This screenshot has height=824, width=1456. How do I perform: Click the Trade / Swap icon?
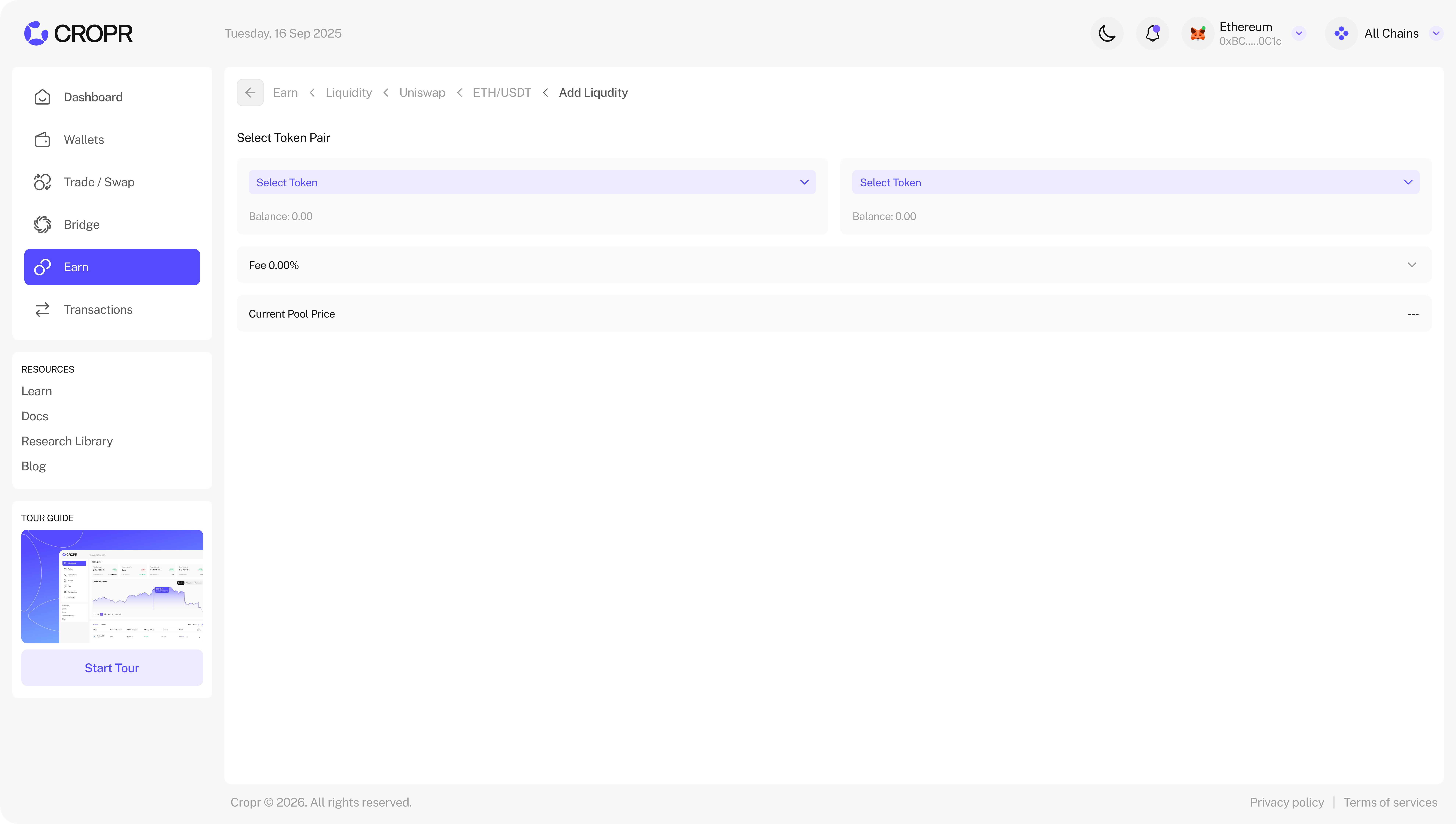(x=42, y=182)
